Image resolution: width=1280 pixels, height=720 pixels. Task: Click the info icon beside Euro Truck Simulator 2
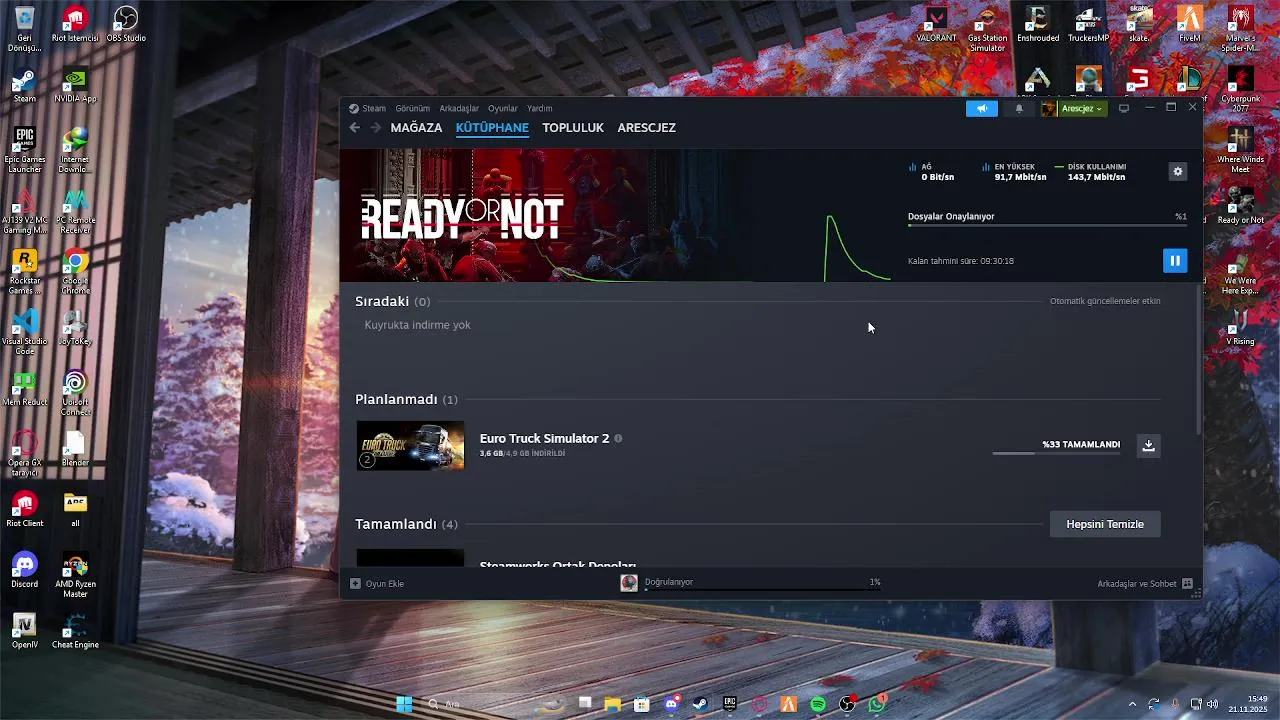(x=618, y=438)
